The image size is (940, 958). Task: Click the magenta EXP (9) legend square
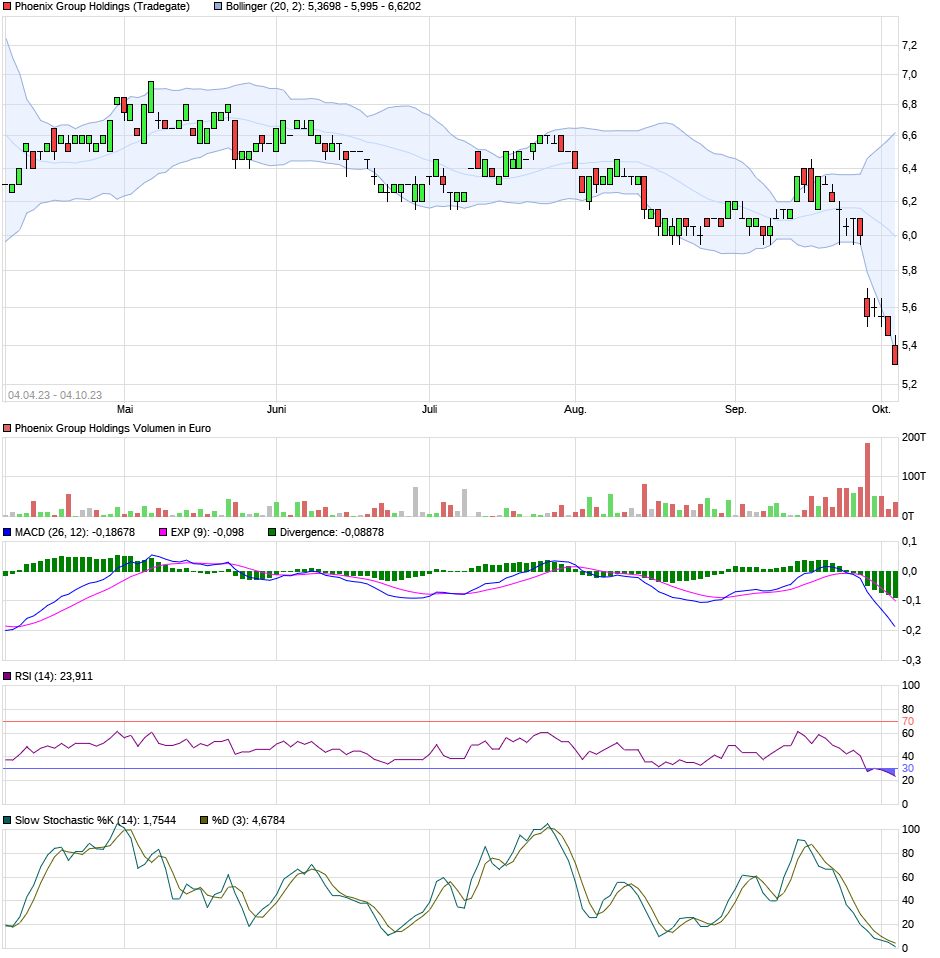coord(163,532)
